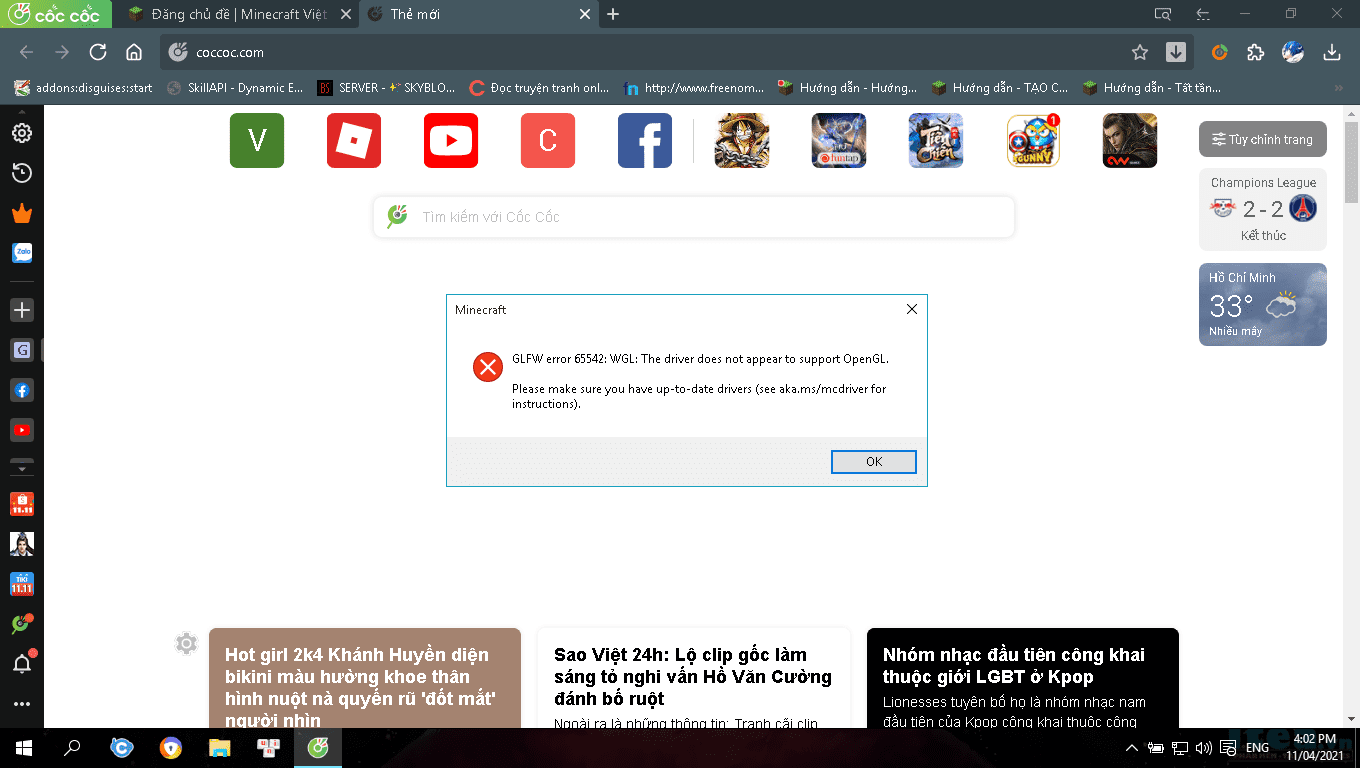Open the Roblox speed dial tile

pyautogui.click(x=354, y=140)
